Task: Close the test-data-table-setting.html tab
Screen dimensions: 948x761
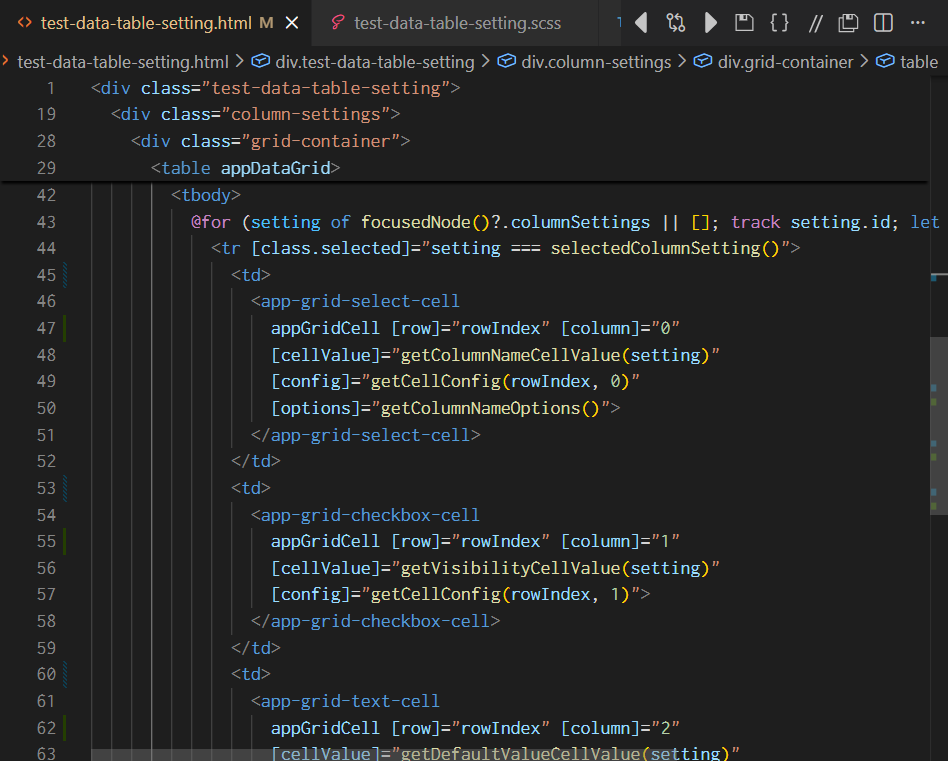Action: point(292,23)
